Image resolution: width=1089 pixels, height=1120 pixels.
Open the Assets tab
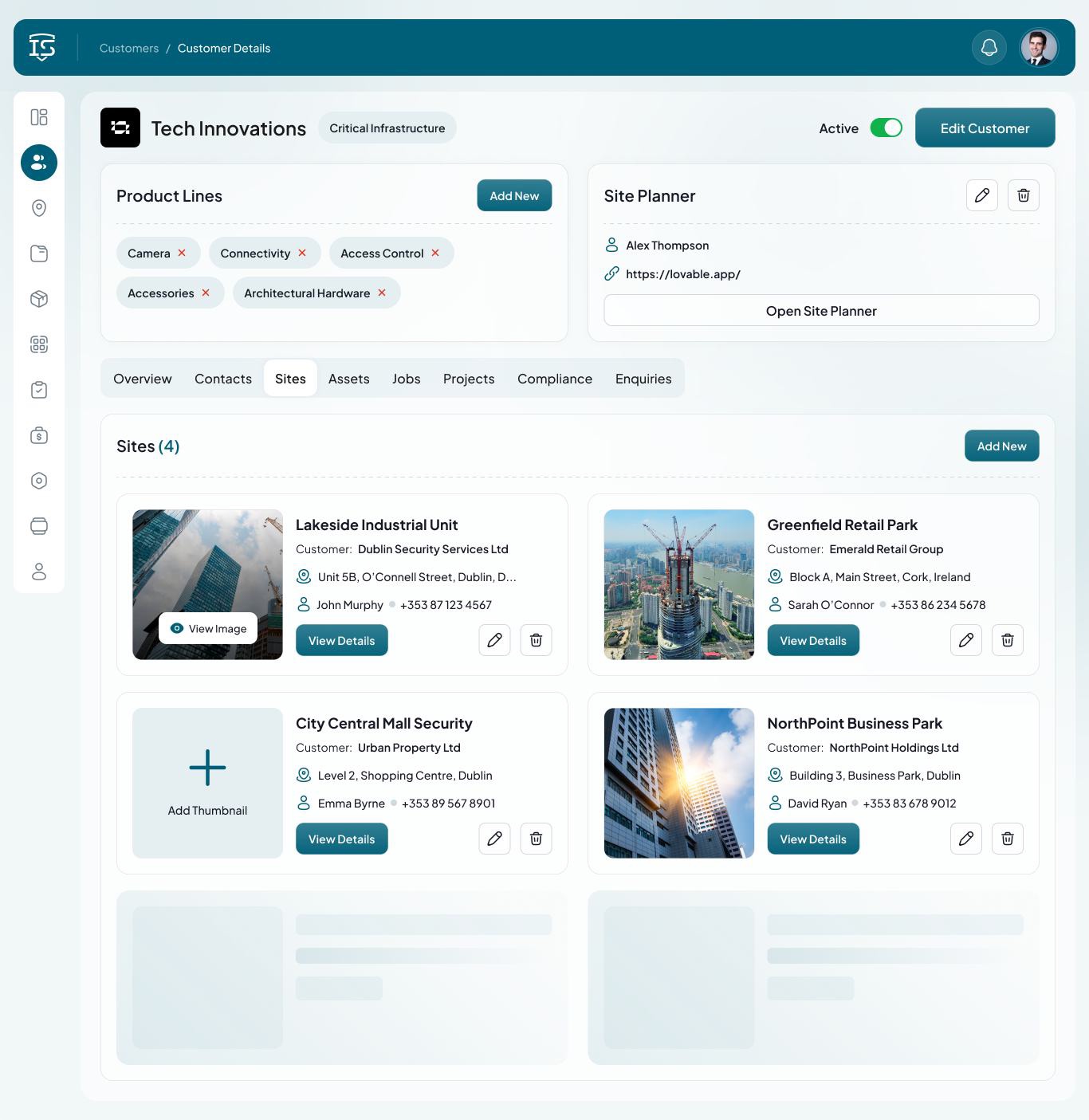click(349, 379)
